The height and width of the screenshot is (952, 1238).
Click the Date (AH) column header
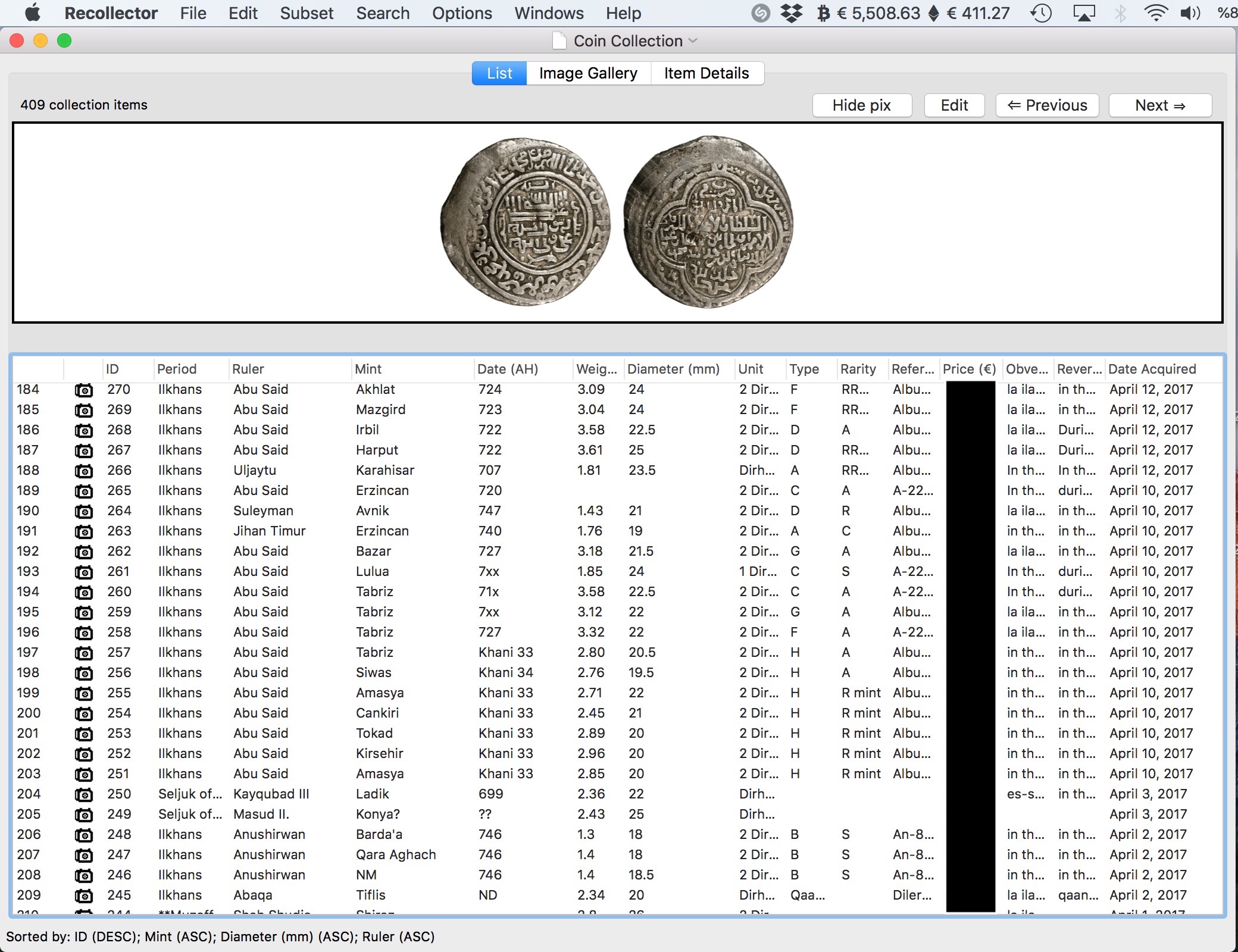click(523, 369)
